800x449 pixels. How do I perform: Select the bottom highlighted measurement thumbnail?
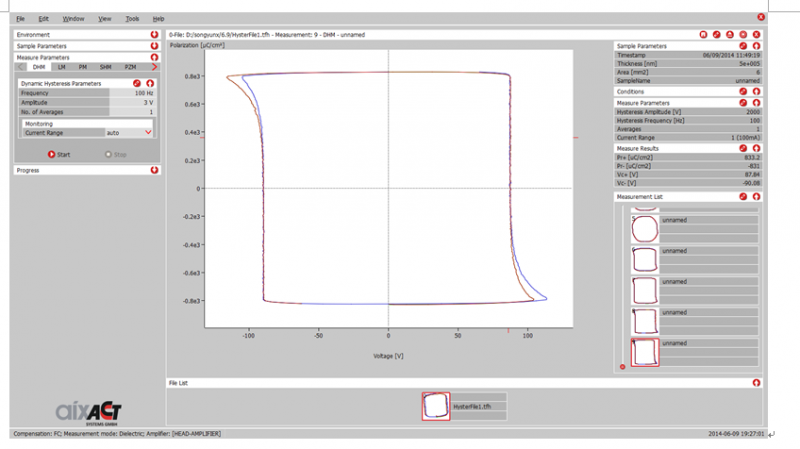click(645, 352)
